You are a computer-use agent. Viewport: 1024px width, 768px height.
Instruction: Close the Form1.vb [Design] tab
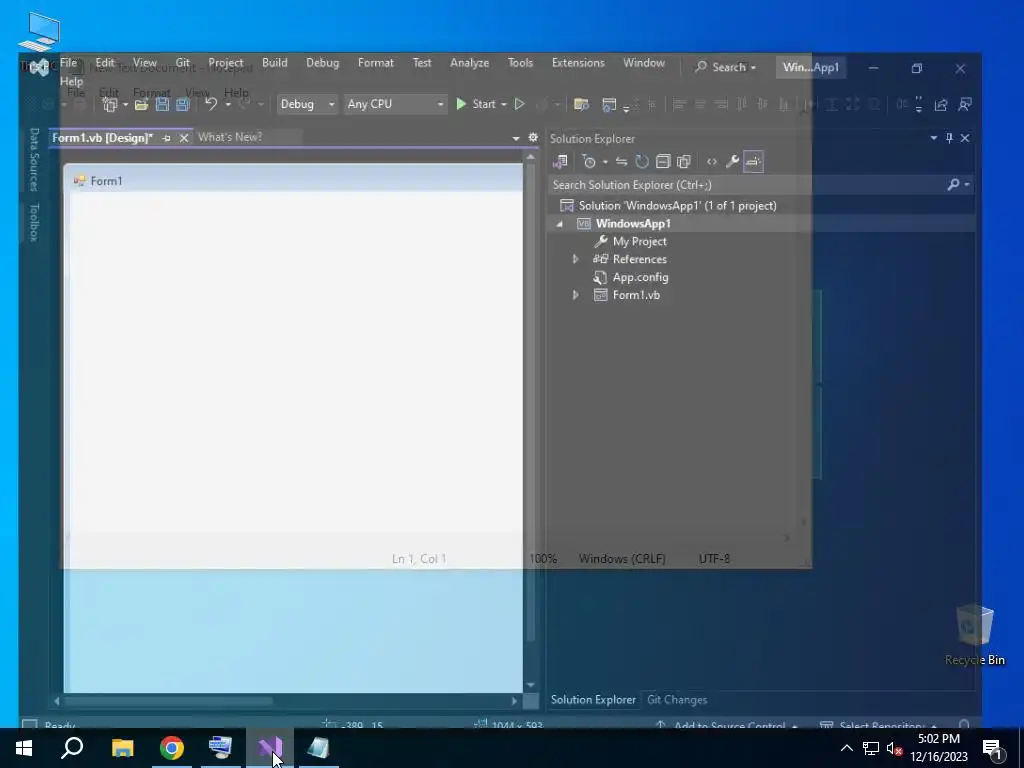click(x=184, y=138)
